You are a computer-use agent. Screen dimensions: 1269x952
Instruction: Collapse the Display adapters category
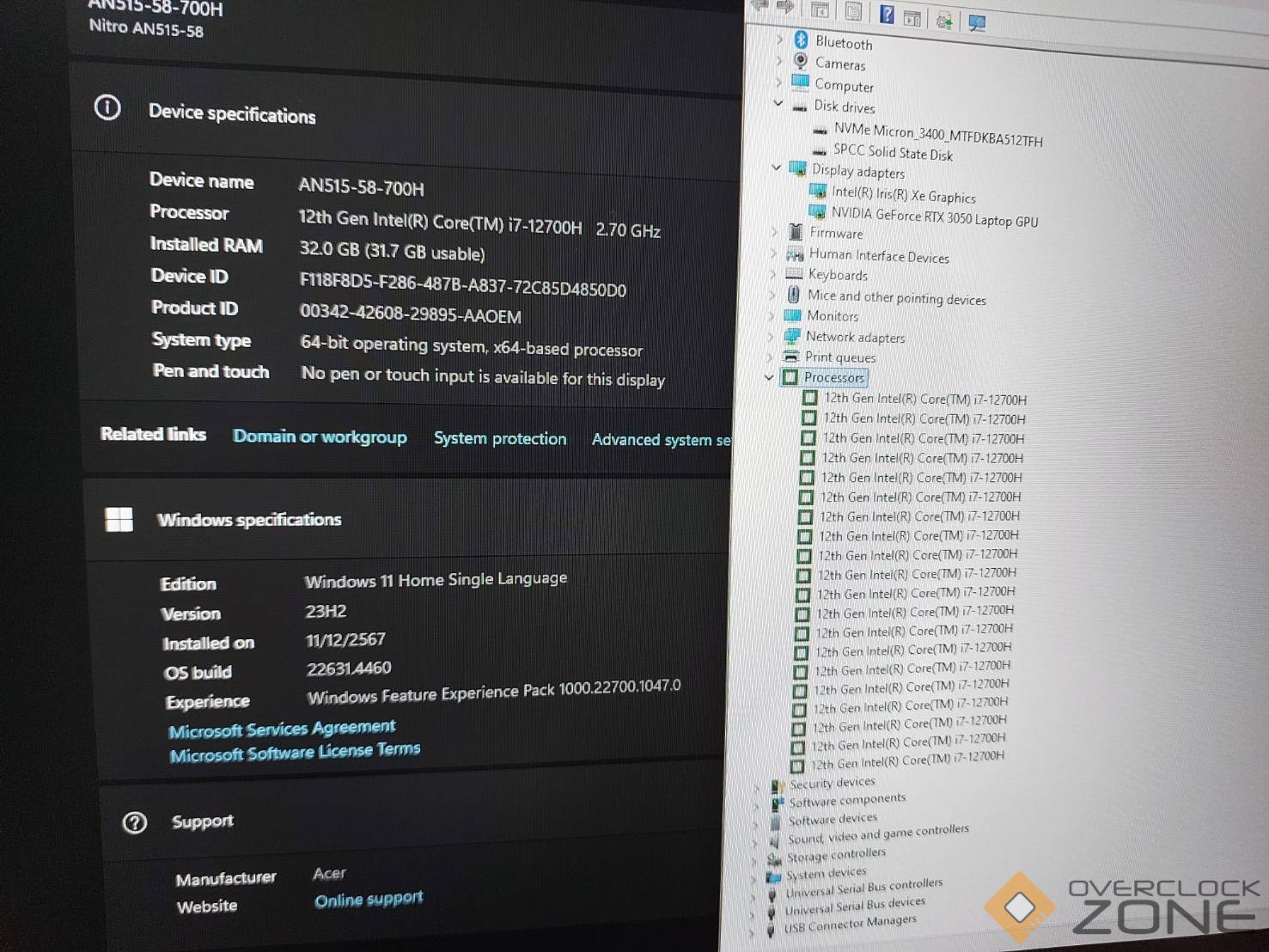click(x=776, y=168)
